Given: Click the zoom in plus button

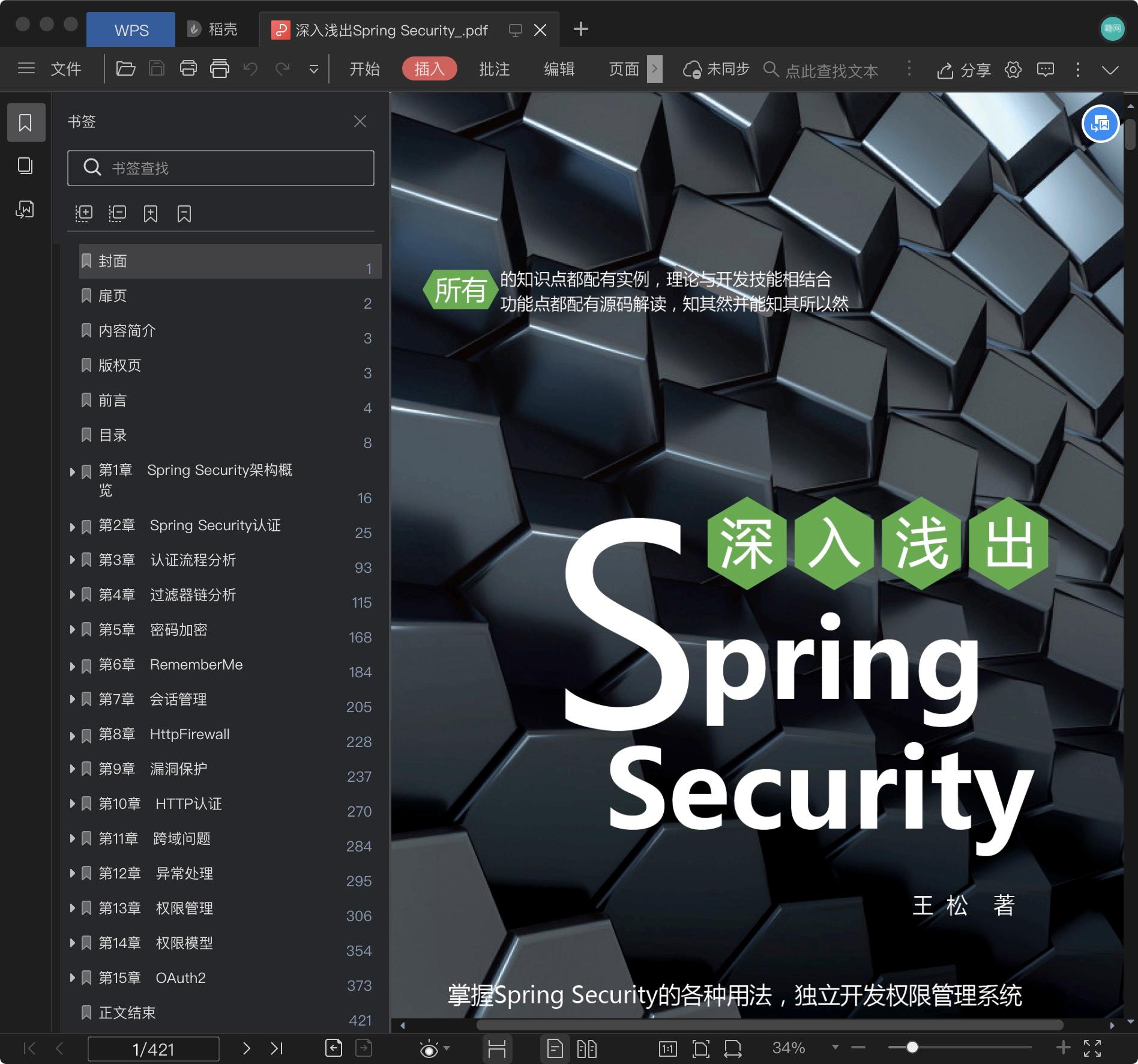Looking at the screenshot, I should (x=1063, y=1048).
